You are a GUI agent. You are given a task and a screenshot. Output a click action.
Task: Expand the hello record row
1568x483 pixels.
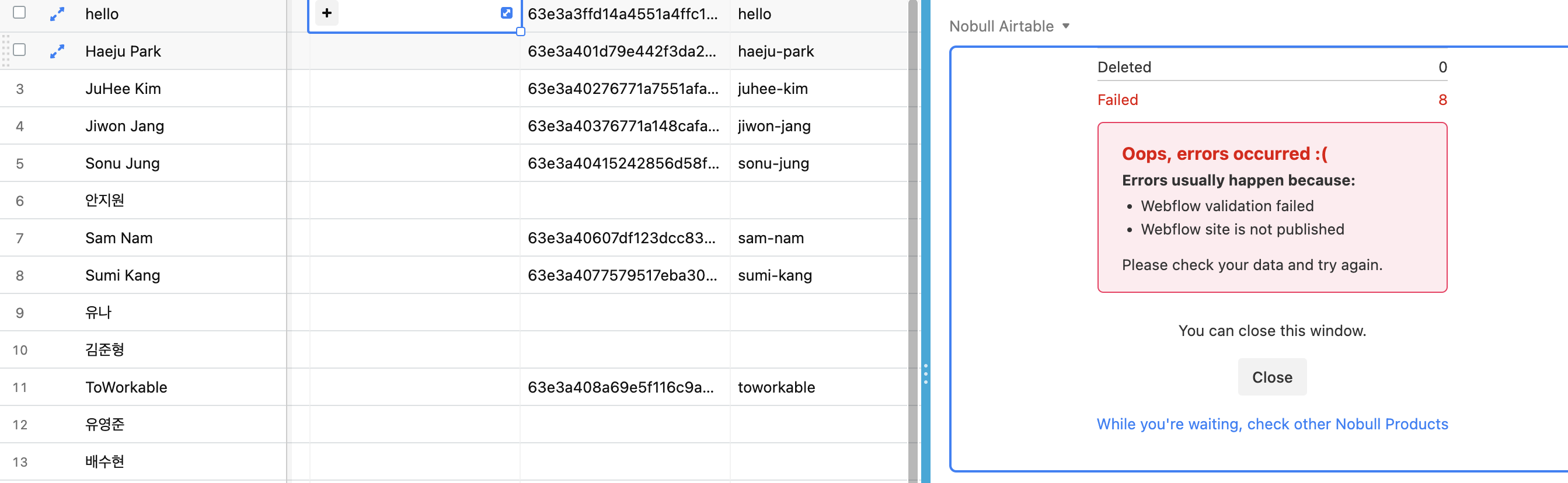pyautogui.click(x=57, y=14)
